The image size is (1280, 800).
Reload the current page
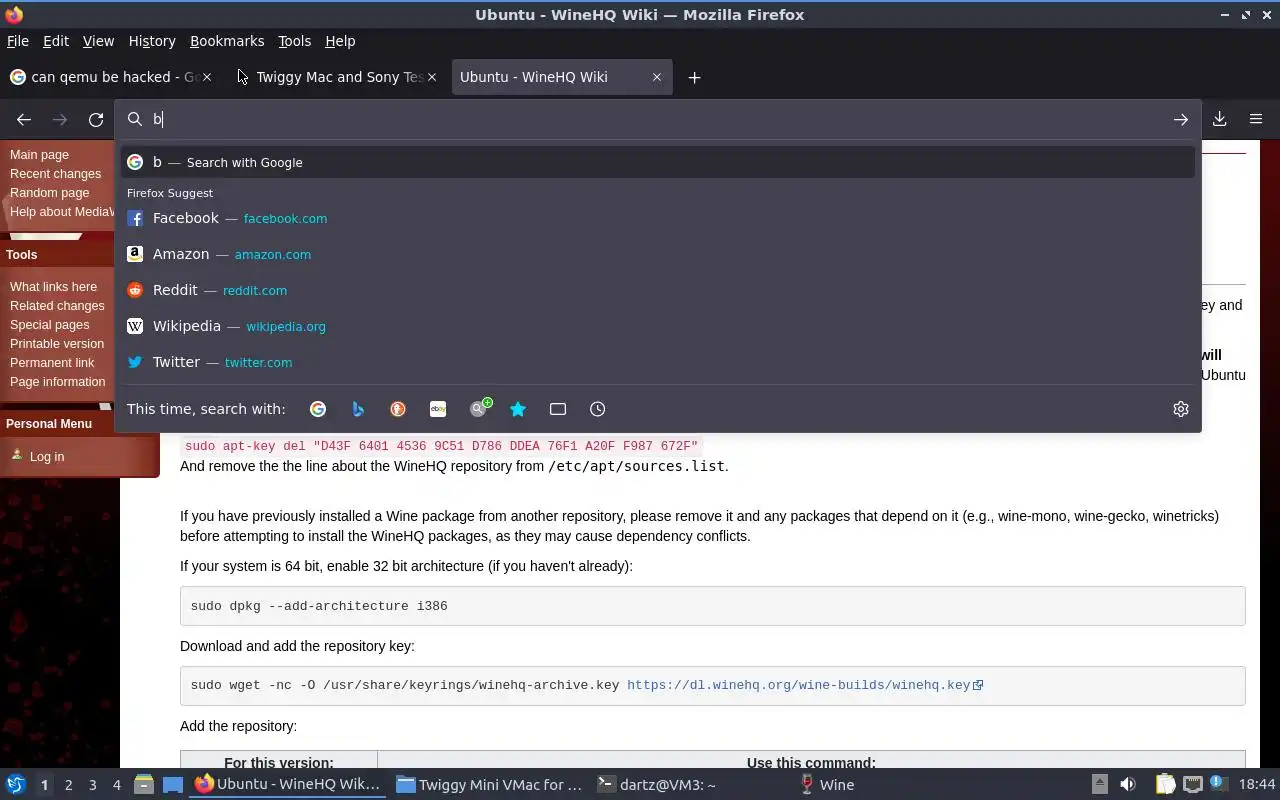[x=96, y=119]
